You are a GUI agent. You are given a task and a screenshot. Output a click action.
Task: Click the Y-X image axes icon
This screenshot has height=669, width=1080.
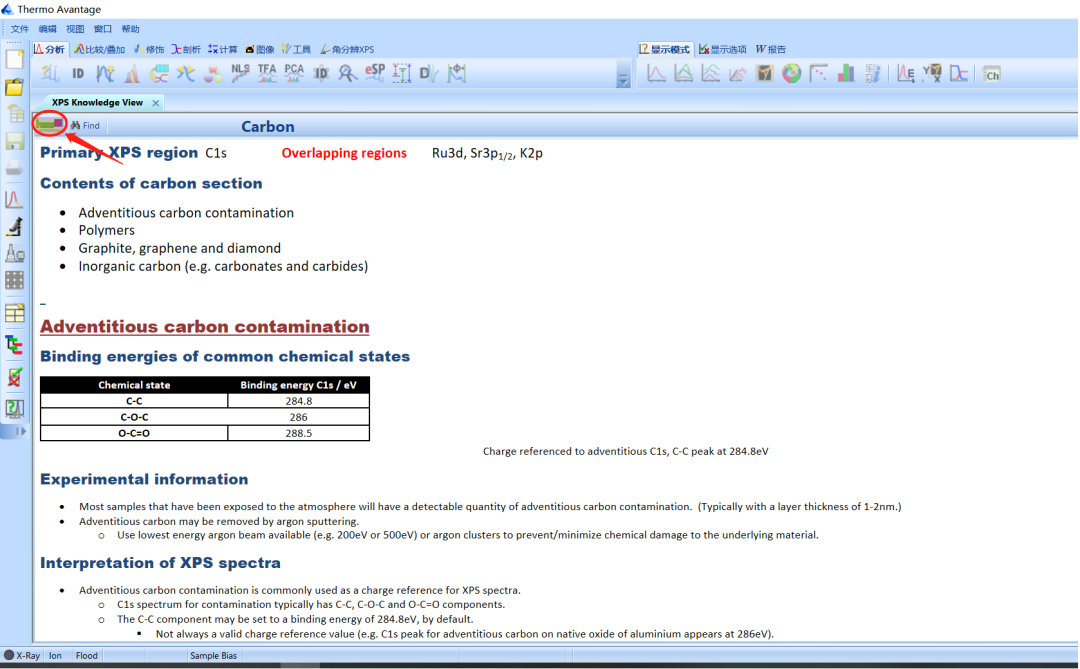tap(932, 73)
